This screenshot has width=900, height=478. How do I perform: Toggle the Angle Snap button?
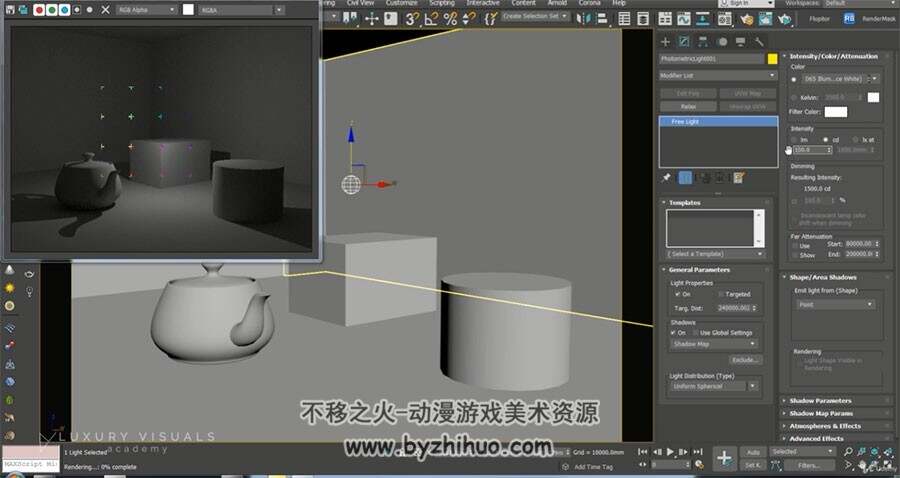click(431, 19)
